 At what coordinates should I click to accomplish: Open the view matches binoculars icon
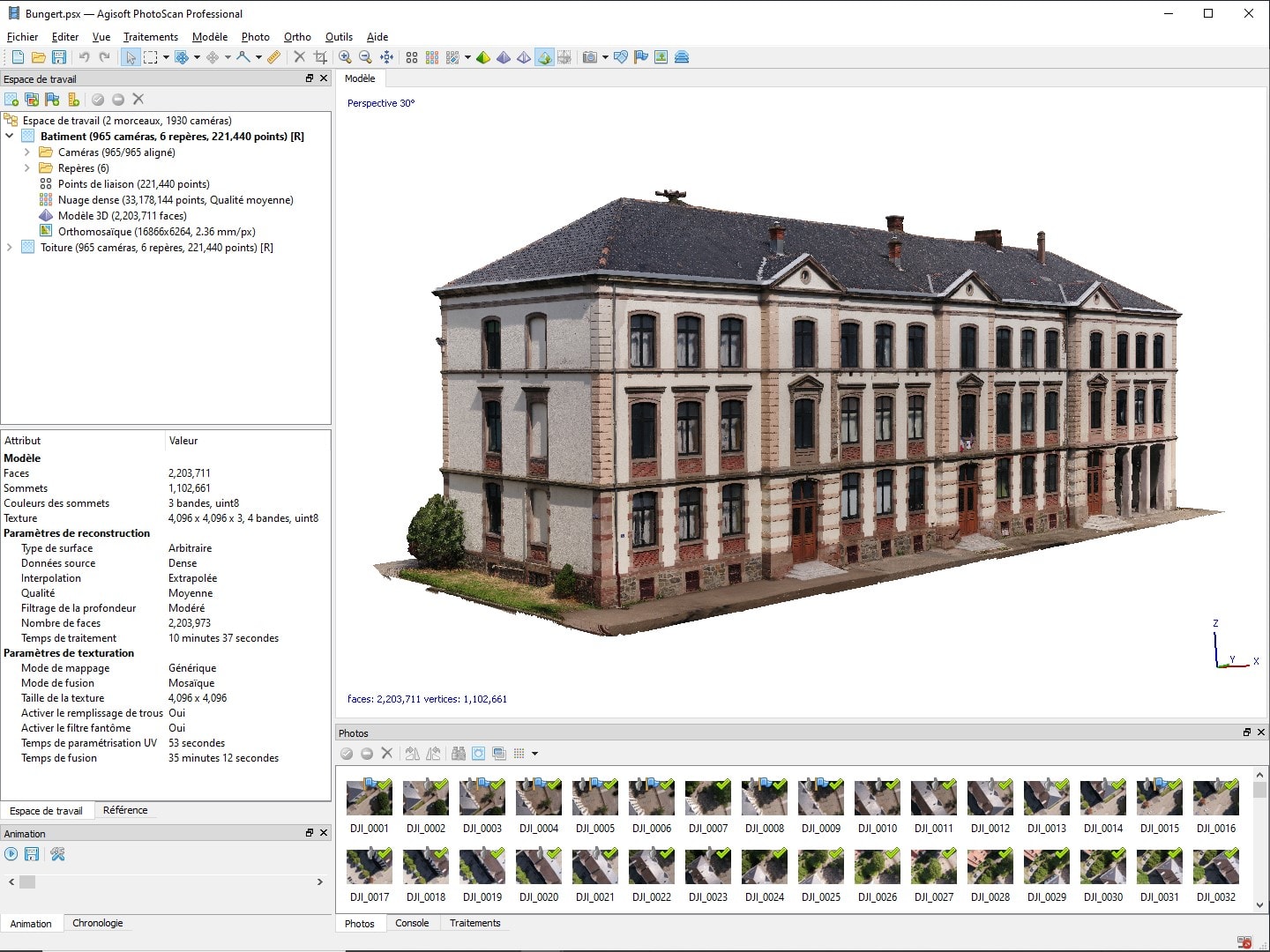[459, 753]
